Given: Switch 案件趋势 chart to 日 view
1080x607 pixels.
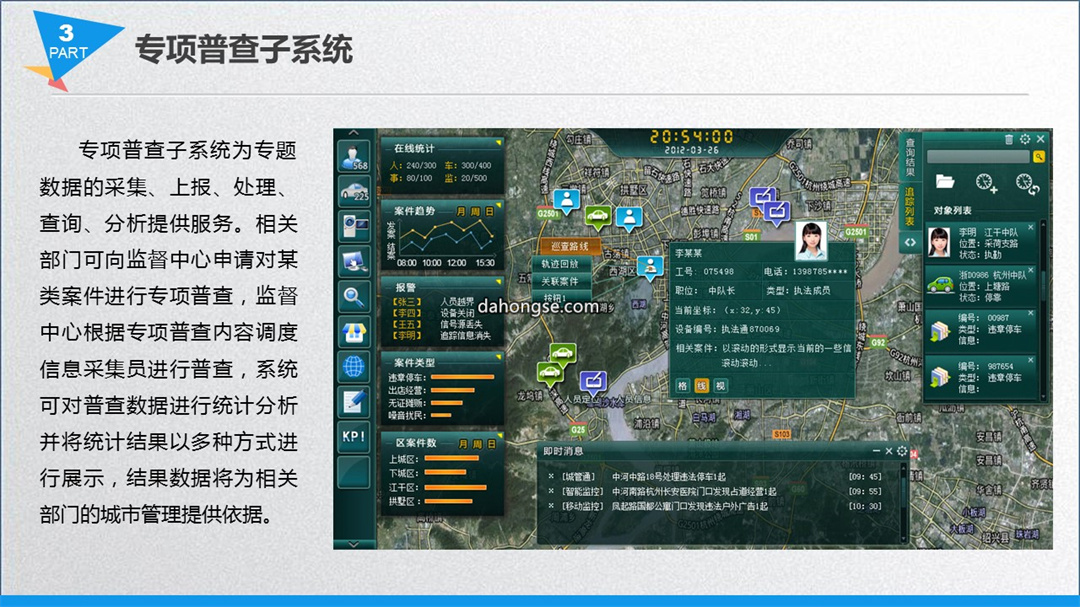Looking at the screenshot, I should tap(489, 212).
